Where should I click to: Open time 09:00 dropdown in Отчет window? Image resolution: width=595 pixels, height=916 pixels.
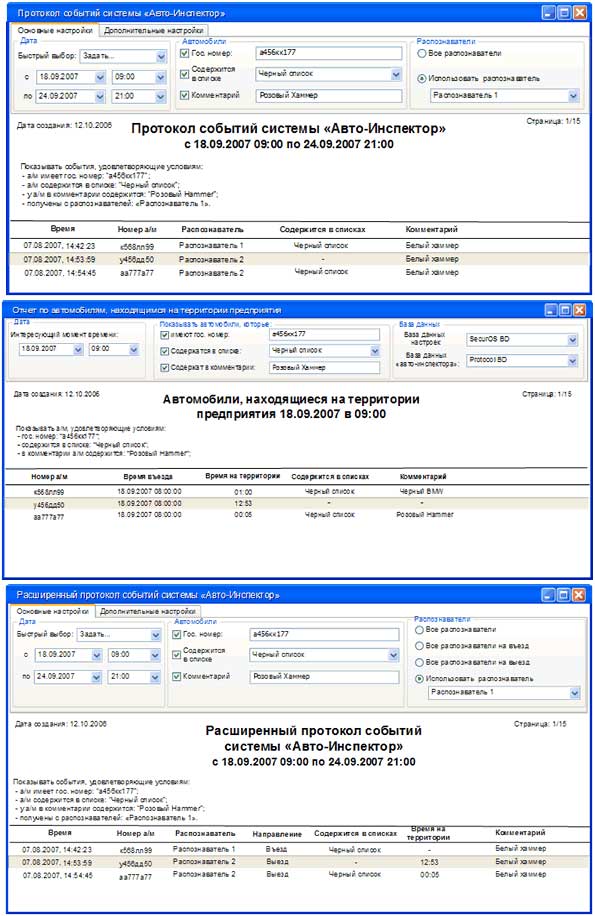(x=134, y=349)
